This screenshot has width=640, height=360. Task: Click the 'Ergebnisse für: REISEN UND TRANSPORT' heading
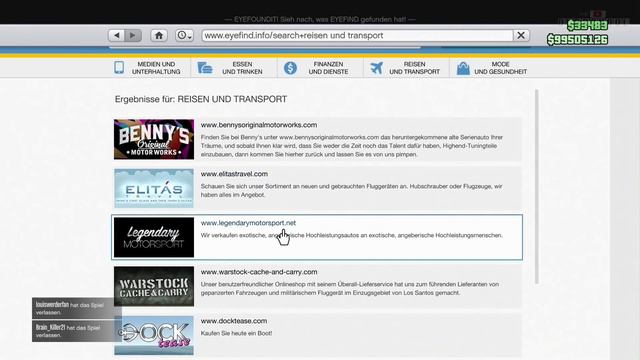pos(201,99)
